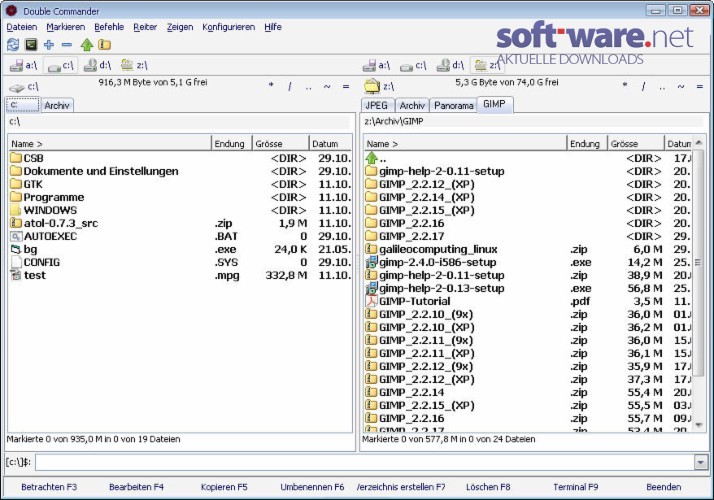Click the GIMP-Tutorial pdf file icon
Screen dimensions: 714x500
point(372,301)
